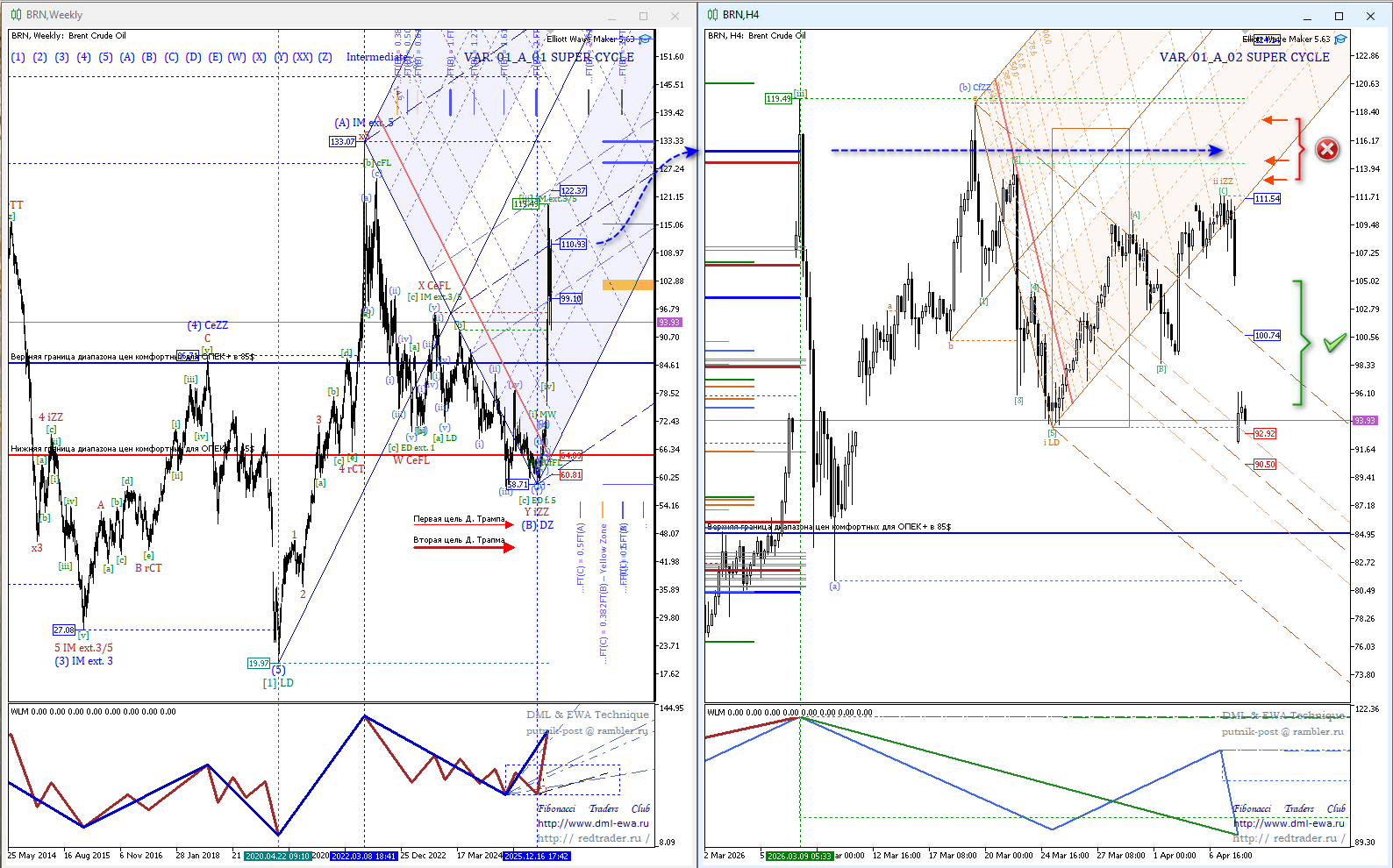
Task: Click the 2026.03.09 05:33 date marker
Action: [x=798, y=856]
